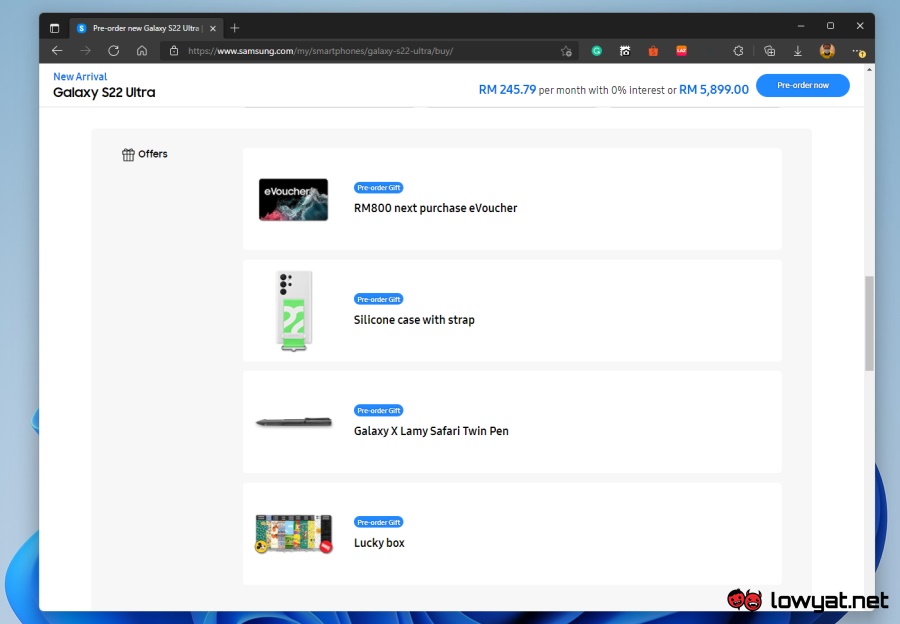The height and width of the screenshot is (624, 900).
Task: Open the vertical tabs actions menu
Action: [55, 28]
